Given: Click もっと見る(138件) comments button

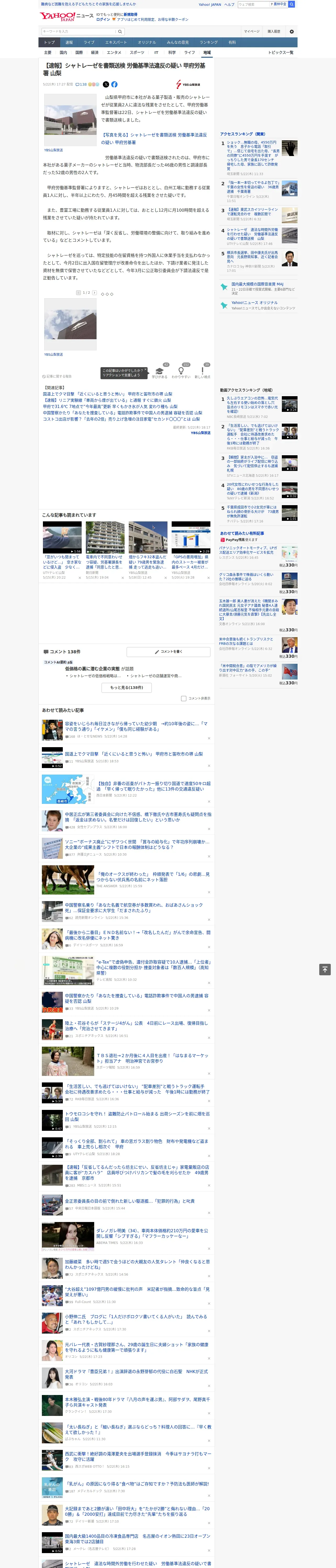Looking at the screenshot, I should 127,687.
